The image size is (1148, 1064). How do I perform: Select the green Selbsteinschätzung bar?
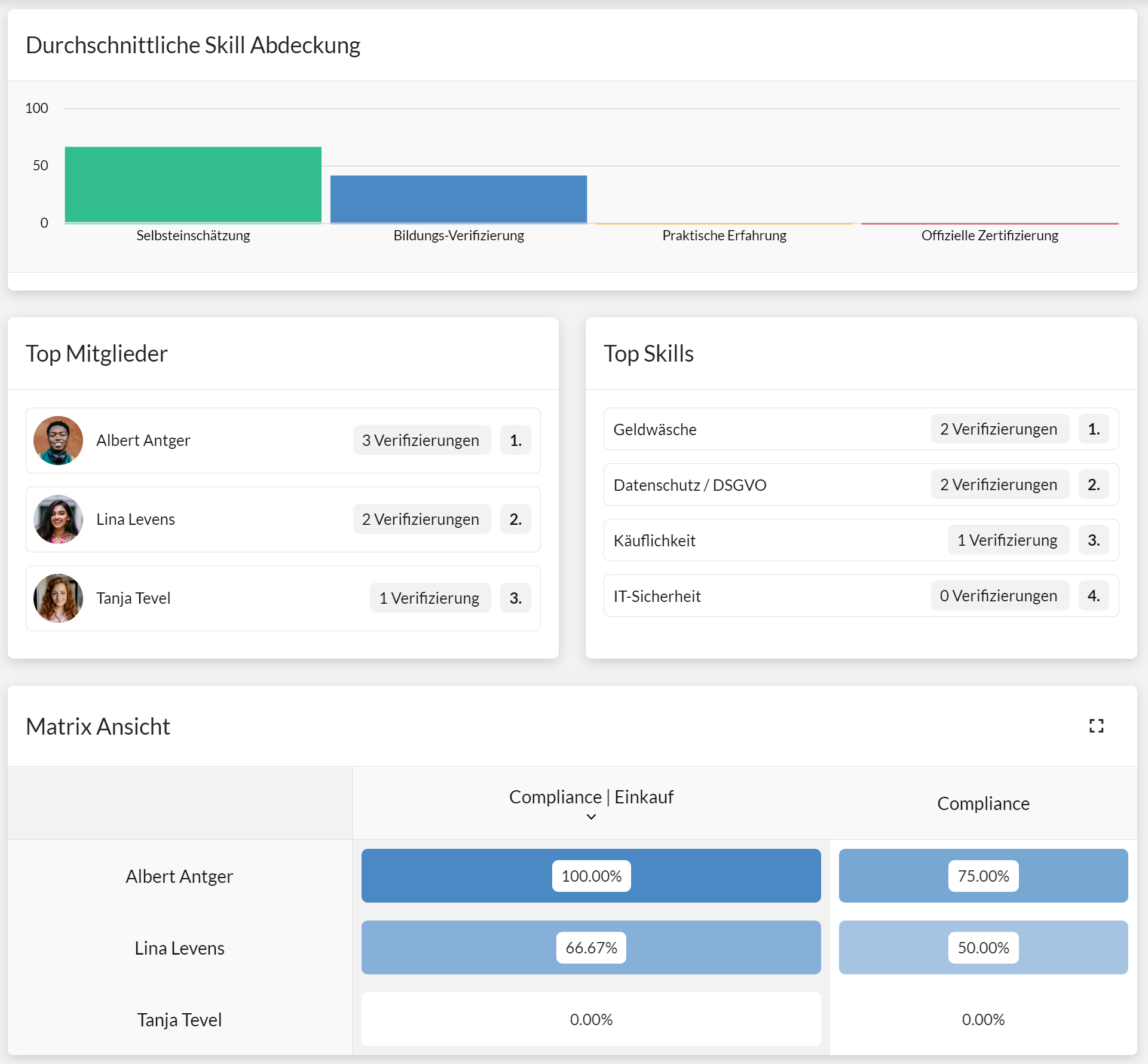tap(193, 185)
